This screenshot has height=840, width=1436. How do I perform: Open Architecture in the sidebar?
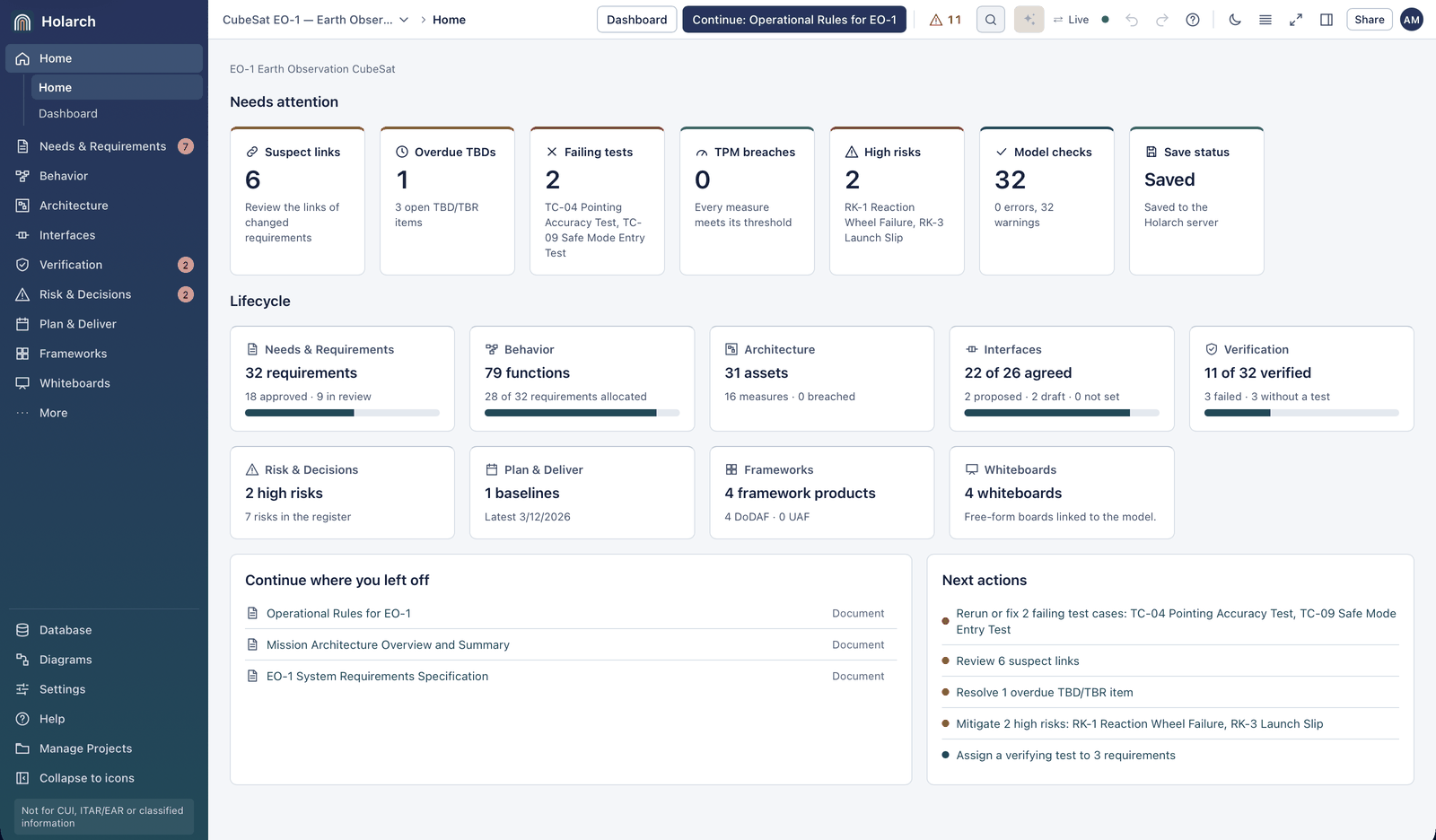pyautogui.click(x=104, y=206)
